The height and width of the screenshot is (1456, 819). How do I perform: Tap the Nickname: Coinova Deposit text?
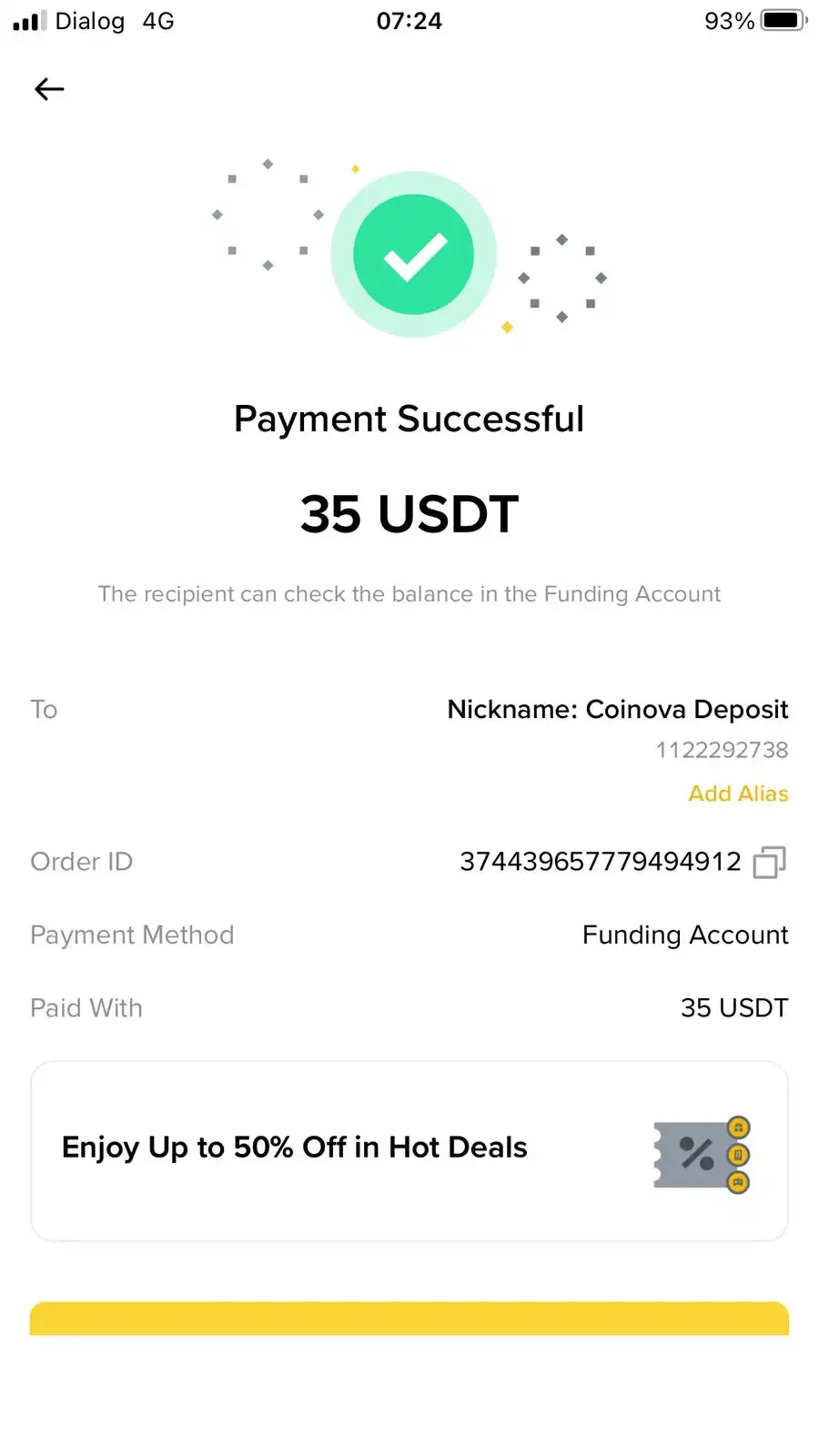click(618, 710)
